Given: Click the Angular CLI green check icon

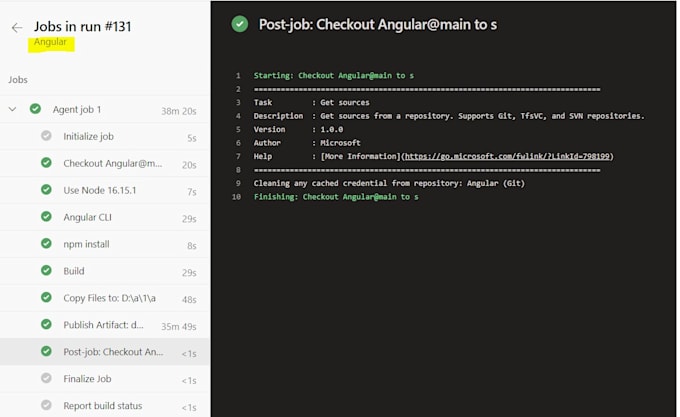Looking at the screenshot, I should pyautogui.click(x=46, y=216).
